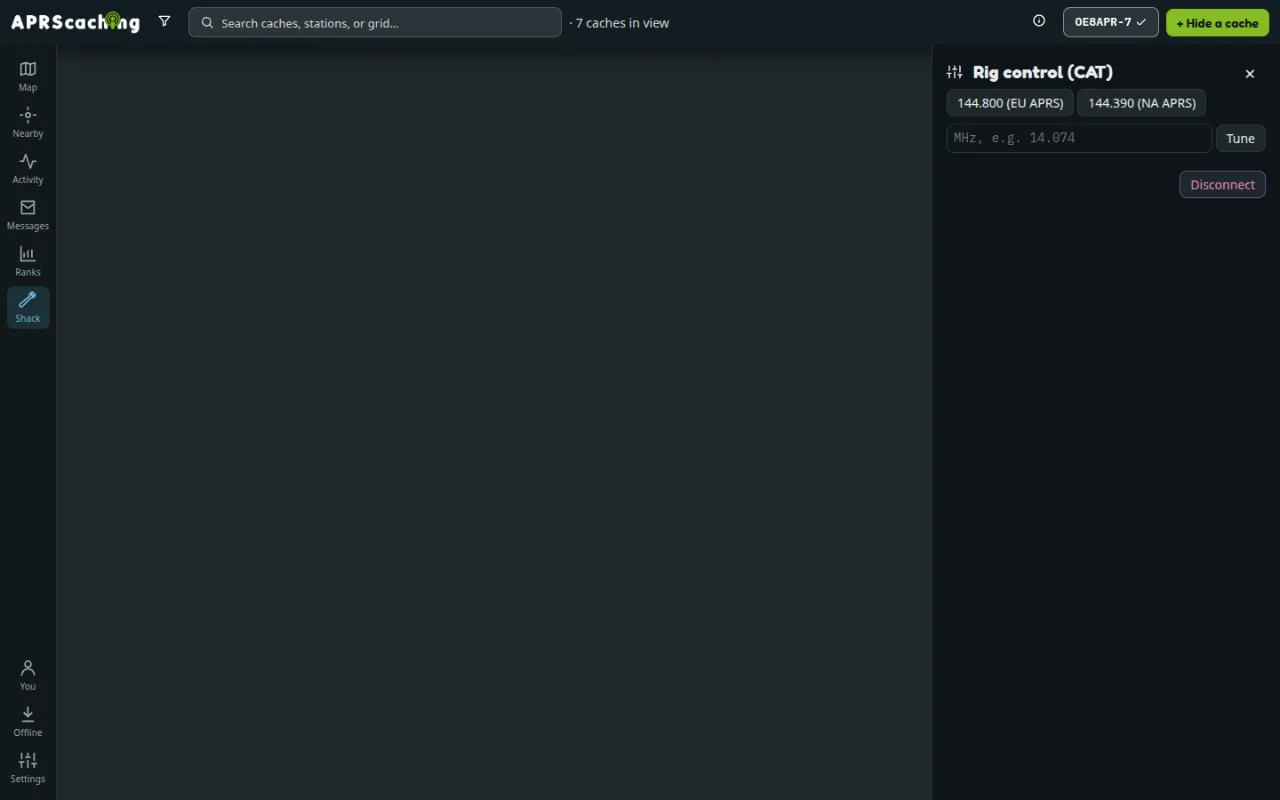Select the Shack tools section
The image size is (1280, 800).
pyautogui.click(x=28, y=307)
